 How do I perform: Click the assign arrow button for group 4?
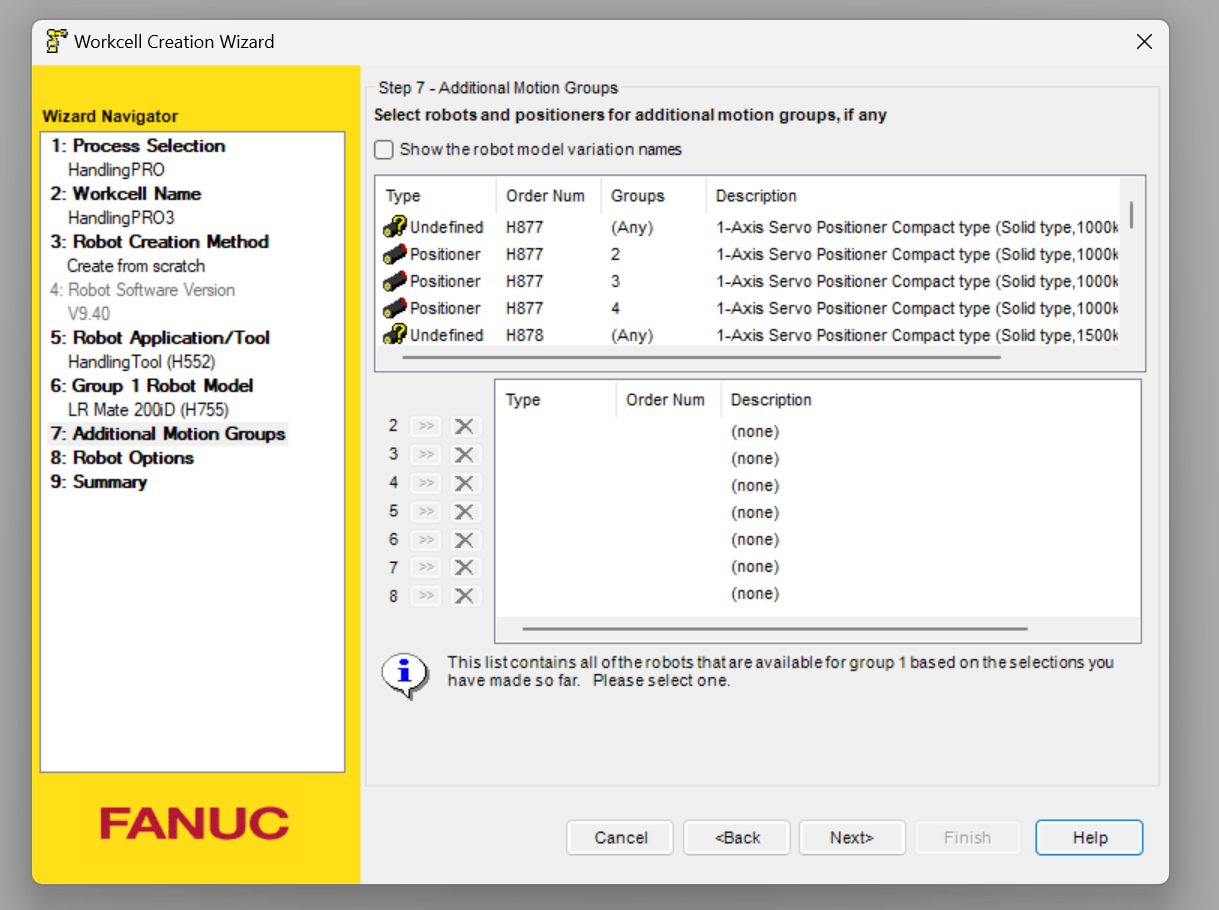(x=426, y=483)
